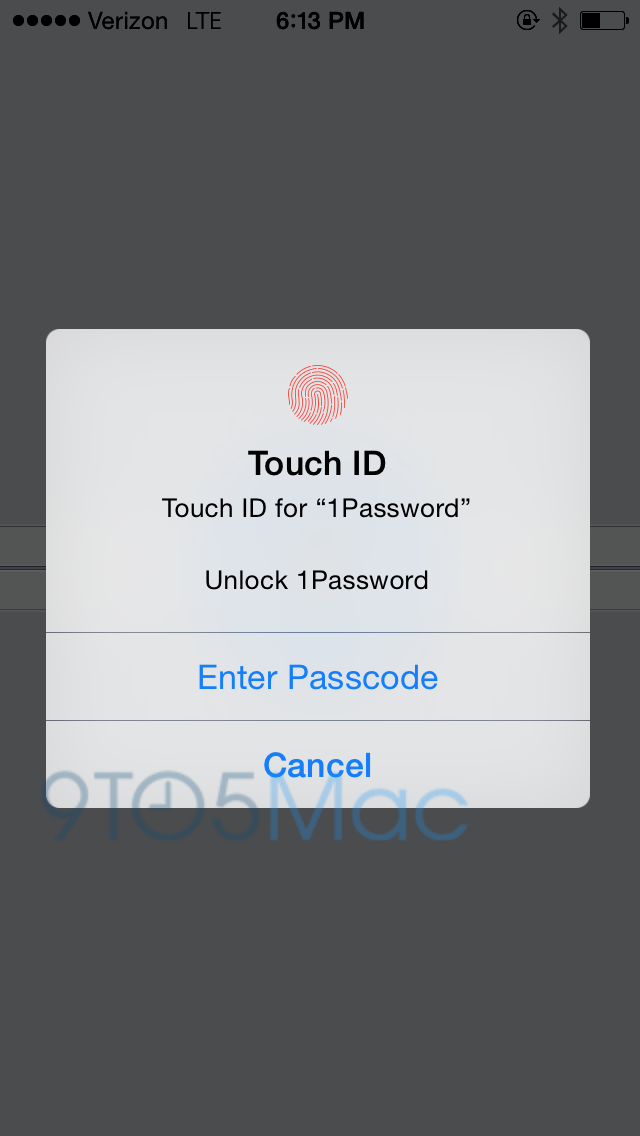Tap the Verizon carrier label
Screen dimensions: 640x1136
tap(128, 21)
